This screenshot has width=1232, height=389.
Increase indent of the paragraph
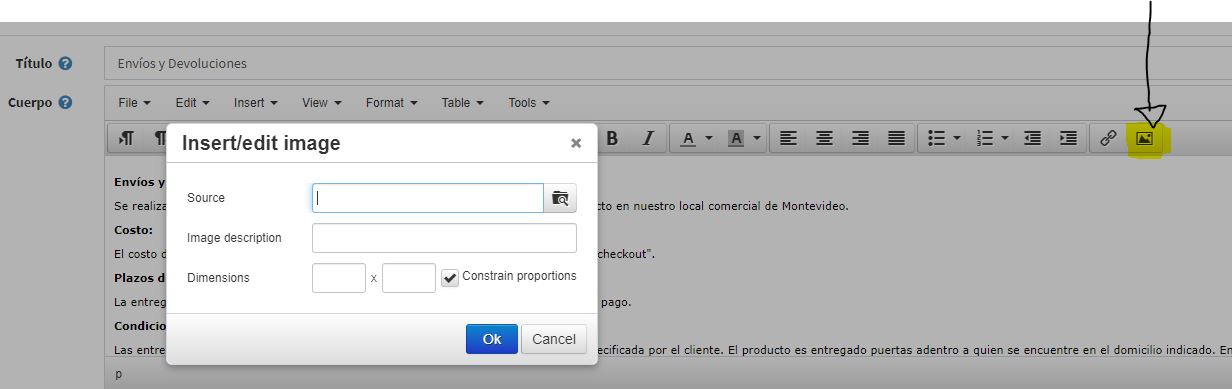(1069, 139)
